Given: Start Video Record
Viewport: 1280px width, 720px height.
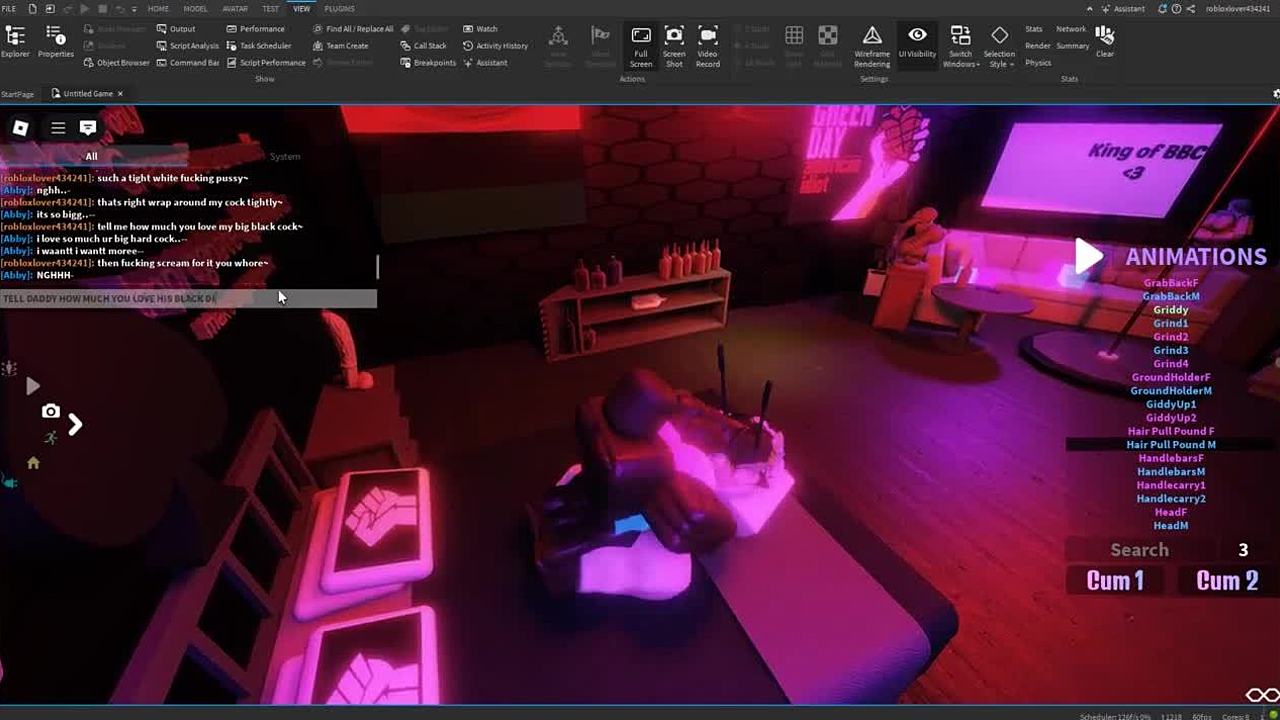Looking at the screenshot, I should 708,45.
